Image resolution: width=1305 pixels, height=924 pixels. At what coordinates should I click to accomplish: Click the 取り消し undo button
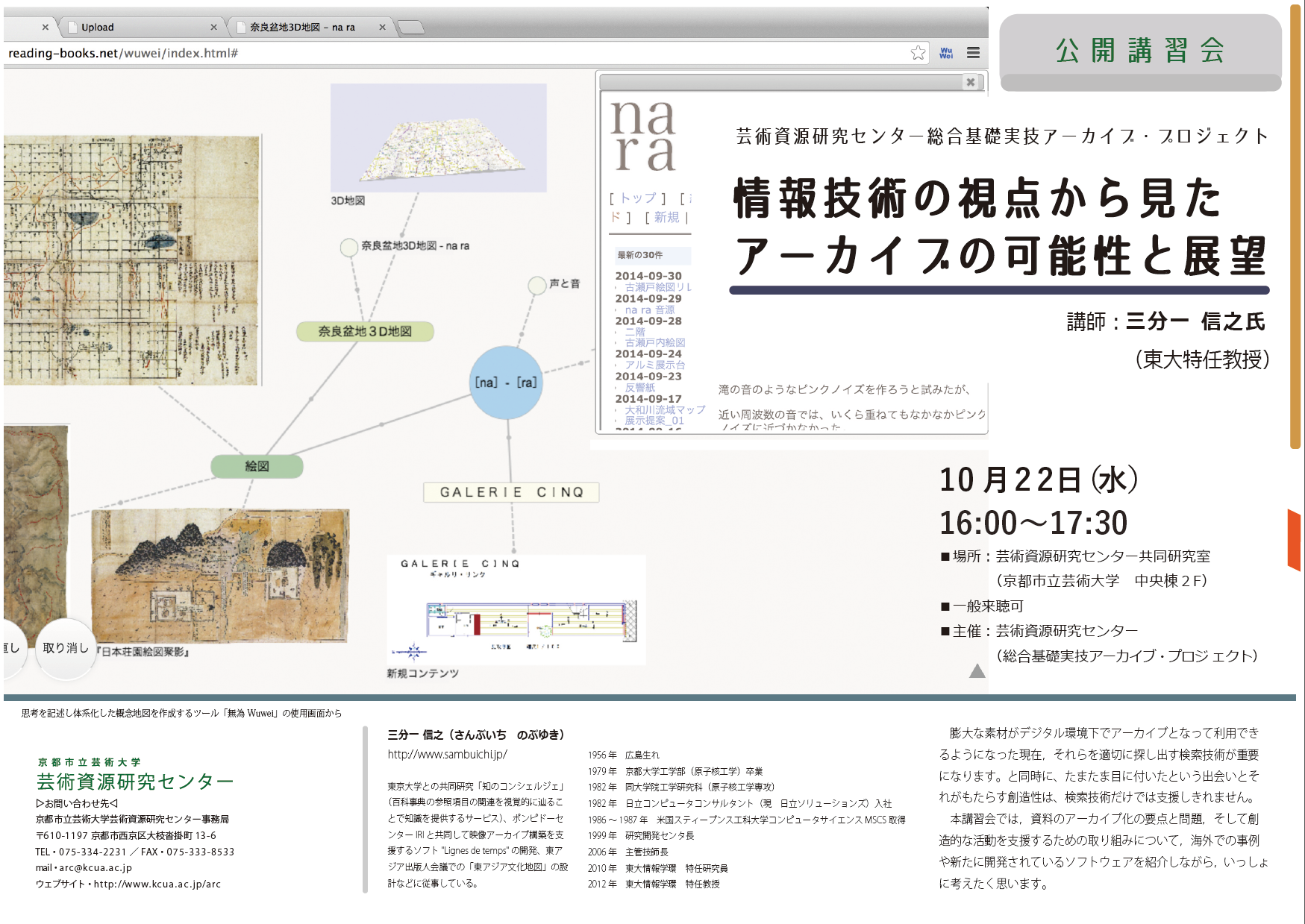pos(66,648)
